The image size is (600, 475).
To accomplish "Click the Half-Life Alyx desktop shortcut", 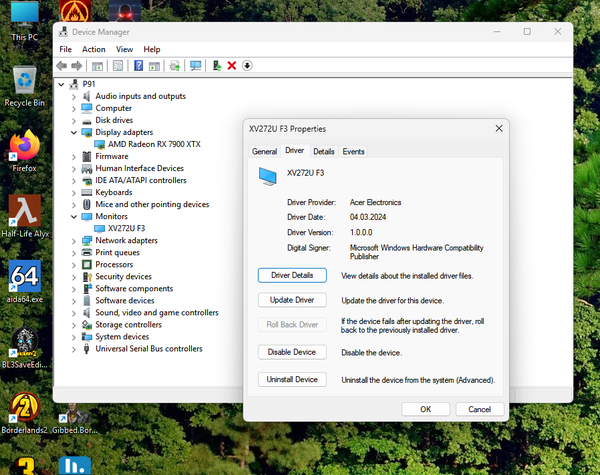I will [24, 216].
